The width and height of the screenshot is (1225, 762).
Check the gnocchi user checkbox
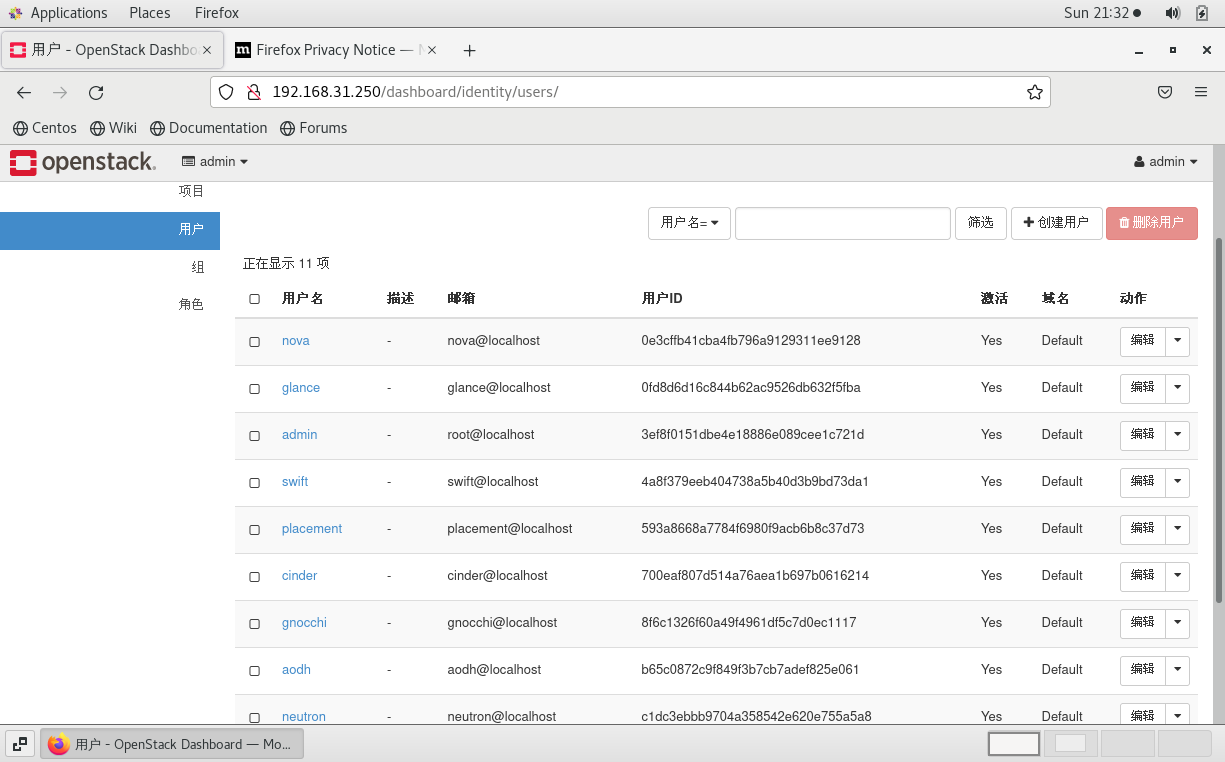coord(254,624)
